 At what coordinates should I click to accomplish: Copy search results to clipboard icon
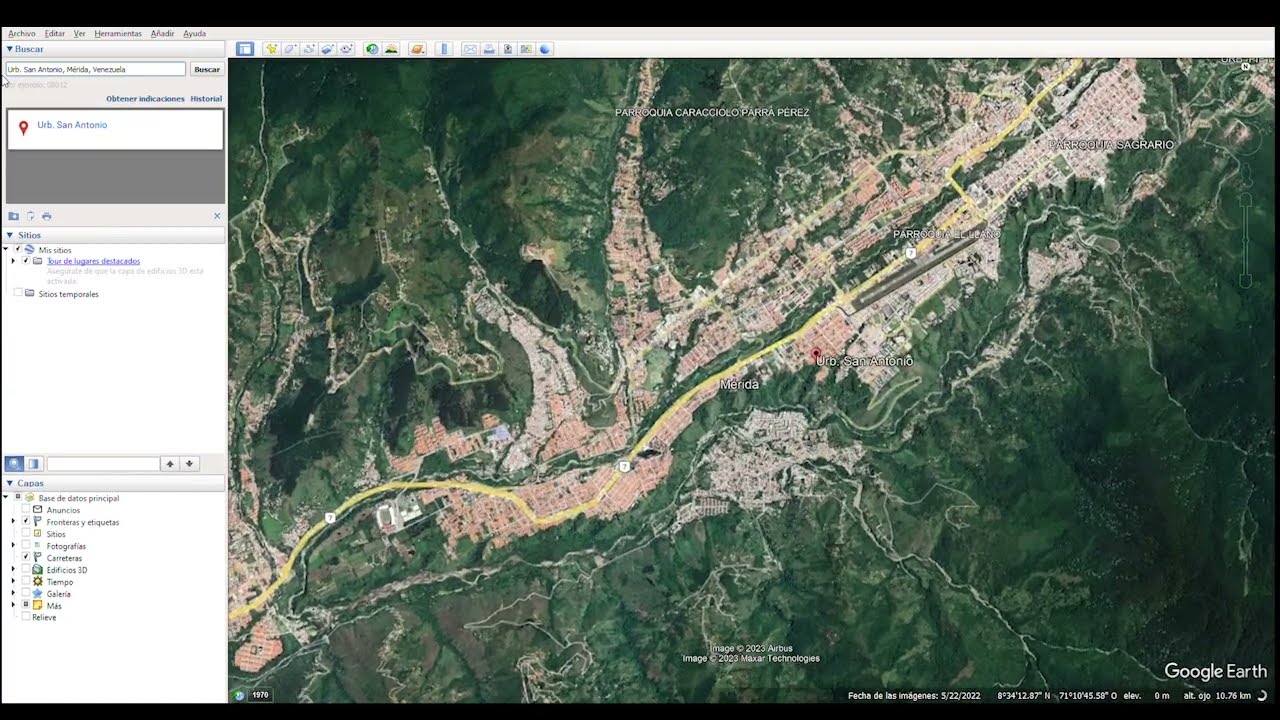click(30, 216)
